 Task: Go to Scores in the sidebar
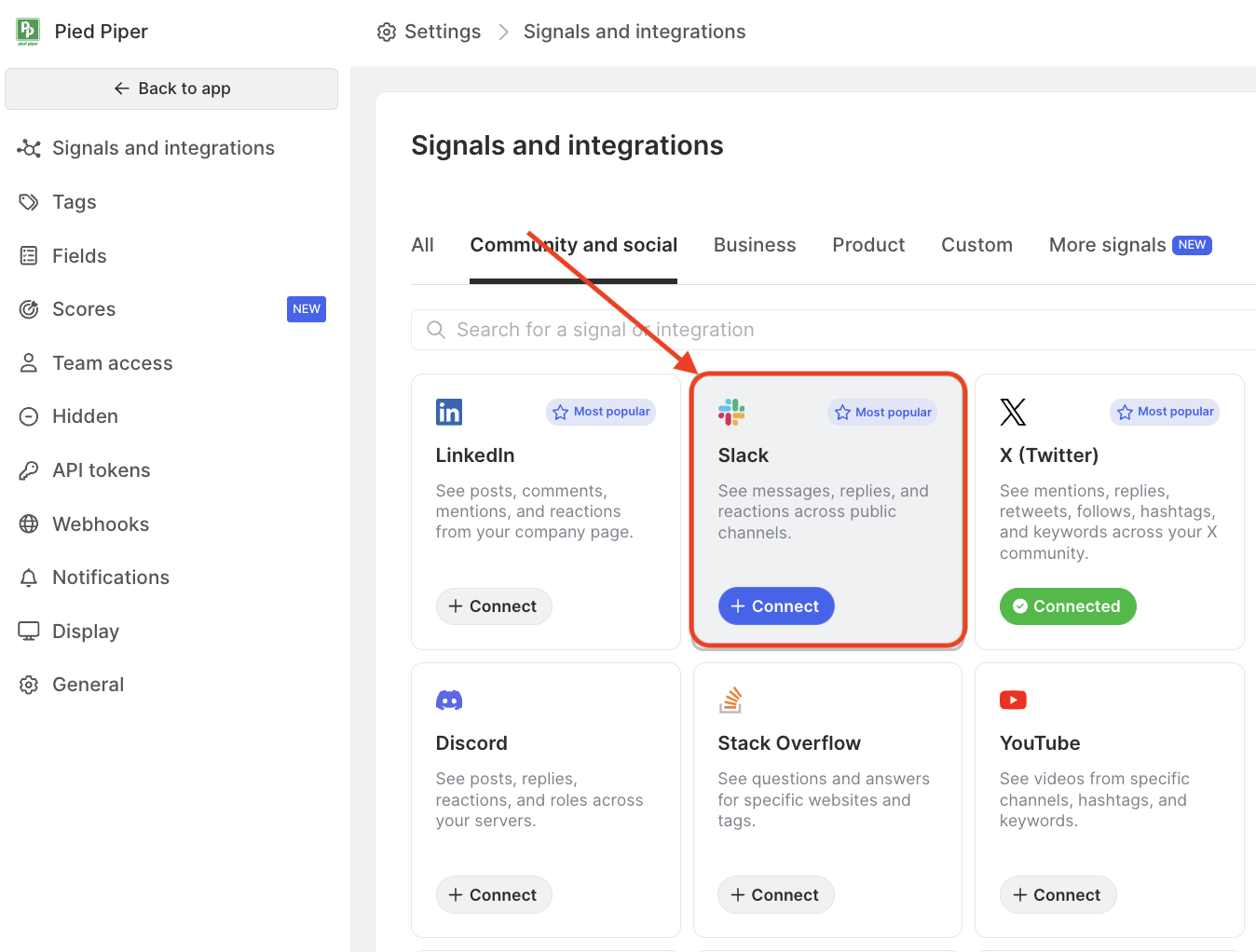click(x=84, y=309)
